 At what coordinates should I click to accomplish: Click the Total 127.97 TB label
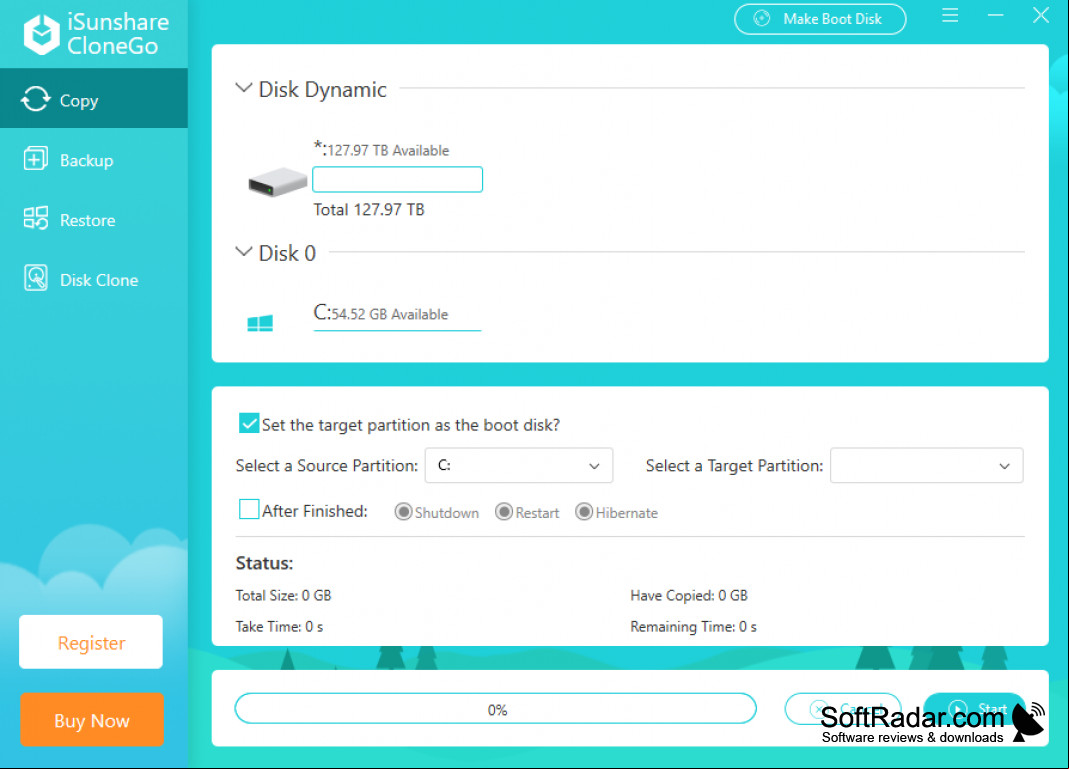(369, 209)
